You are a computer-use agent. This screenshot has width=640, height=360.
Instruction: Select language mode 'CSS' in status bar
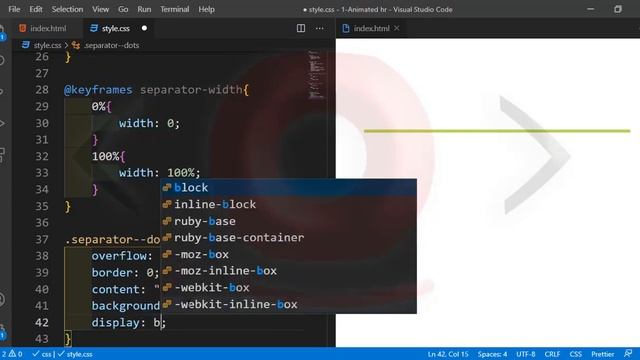click(x=576, y=354)
